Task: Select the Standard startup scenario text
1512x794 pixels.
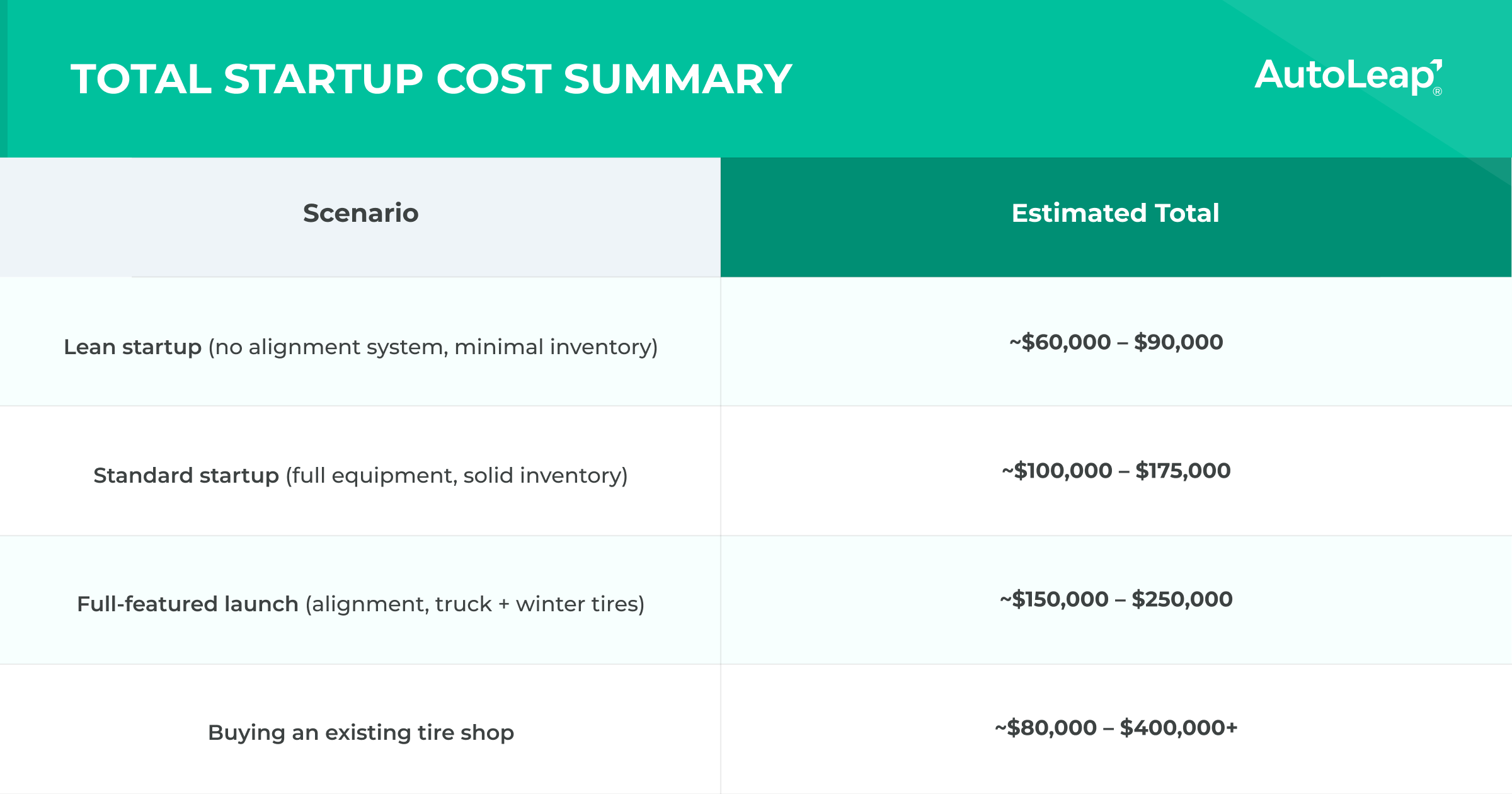Action: pyautogui.click(x=360, y=475)
